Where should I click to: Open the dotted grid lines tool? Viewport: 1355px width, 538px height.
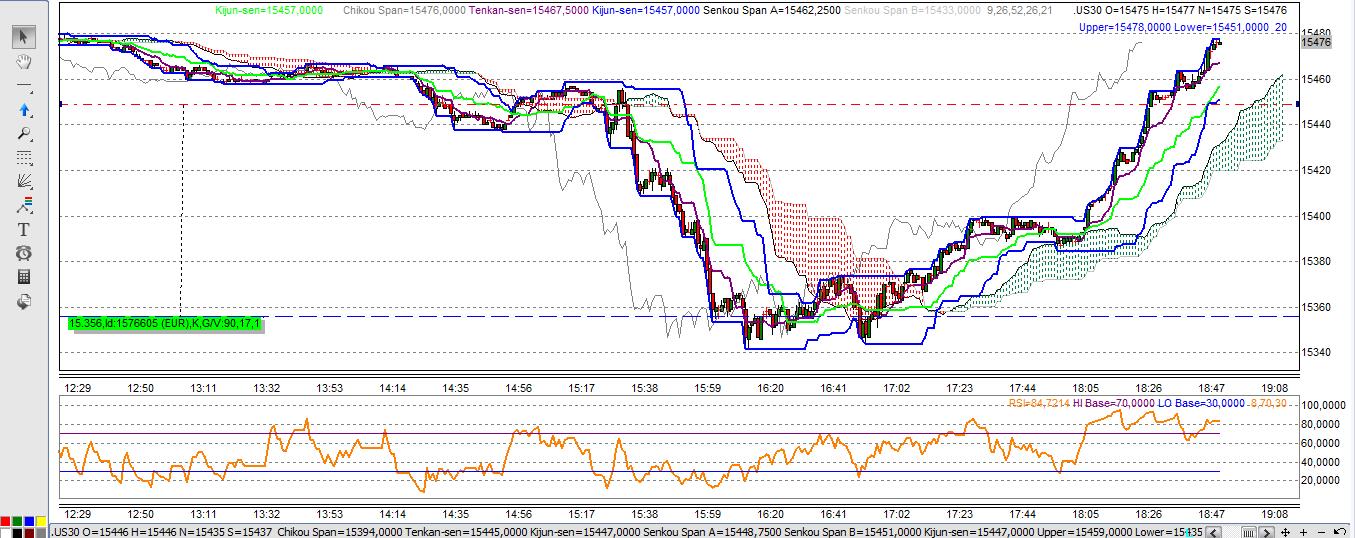tap(24, 158)
